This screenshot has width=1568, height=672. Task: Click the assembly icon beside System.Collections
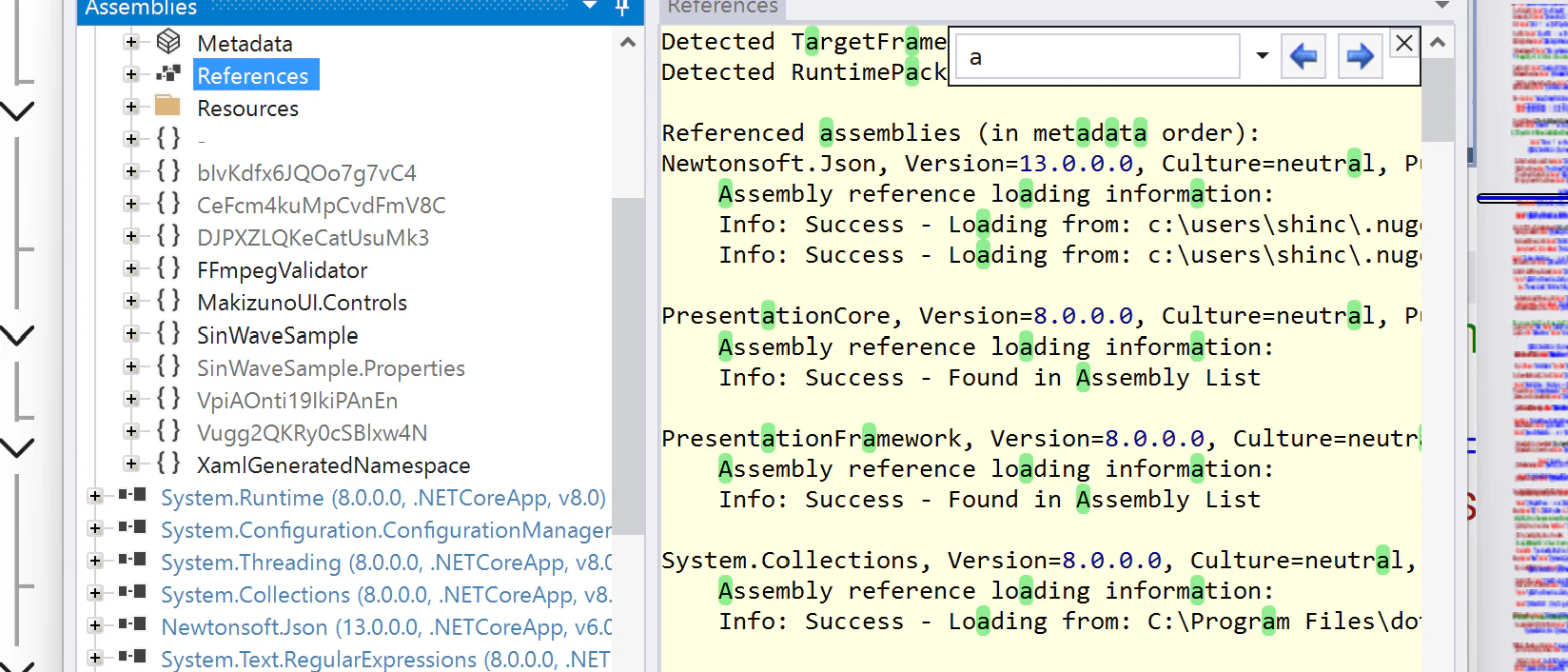click(132, 592)
